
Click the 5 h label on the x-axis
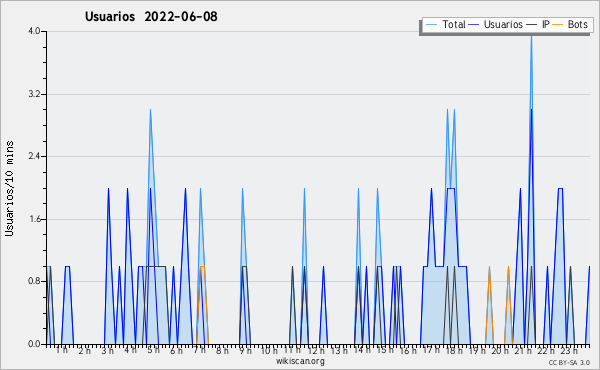[153, 350]
